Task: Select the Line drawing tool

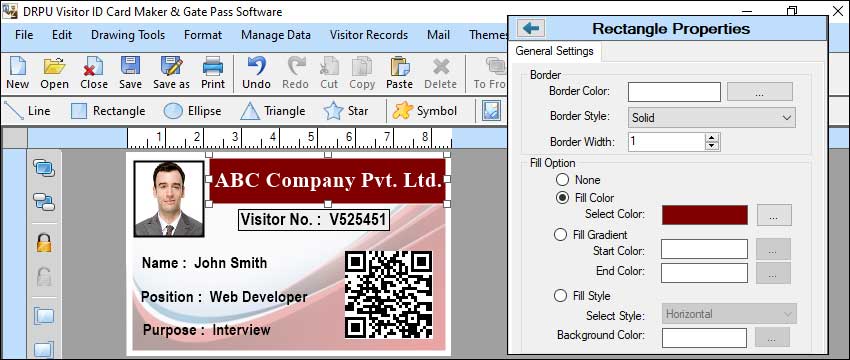Action: tap(27, 111)
